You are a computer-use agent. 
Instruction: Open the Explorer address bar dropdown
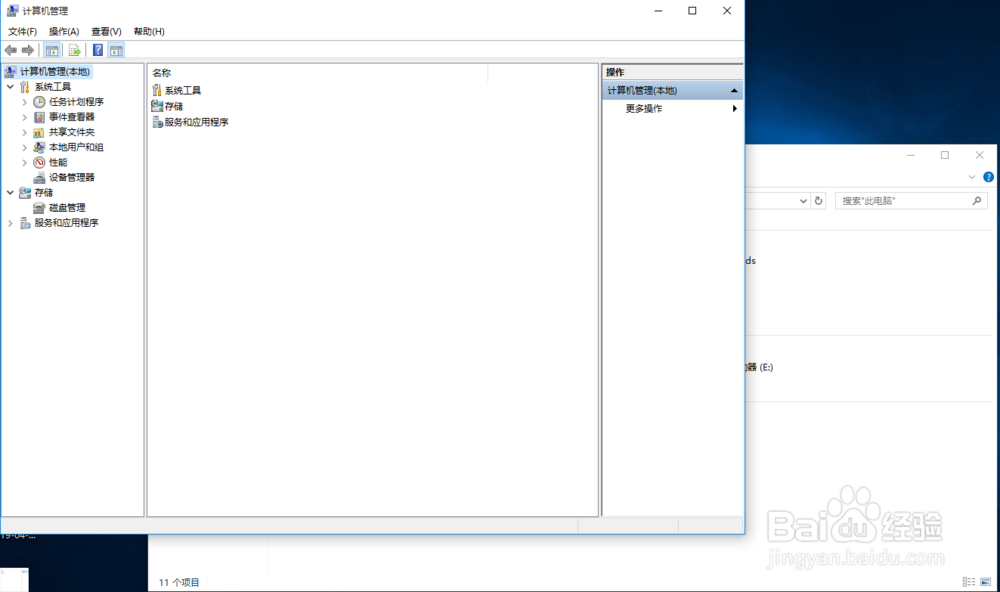[x=803, y=201]
